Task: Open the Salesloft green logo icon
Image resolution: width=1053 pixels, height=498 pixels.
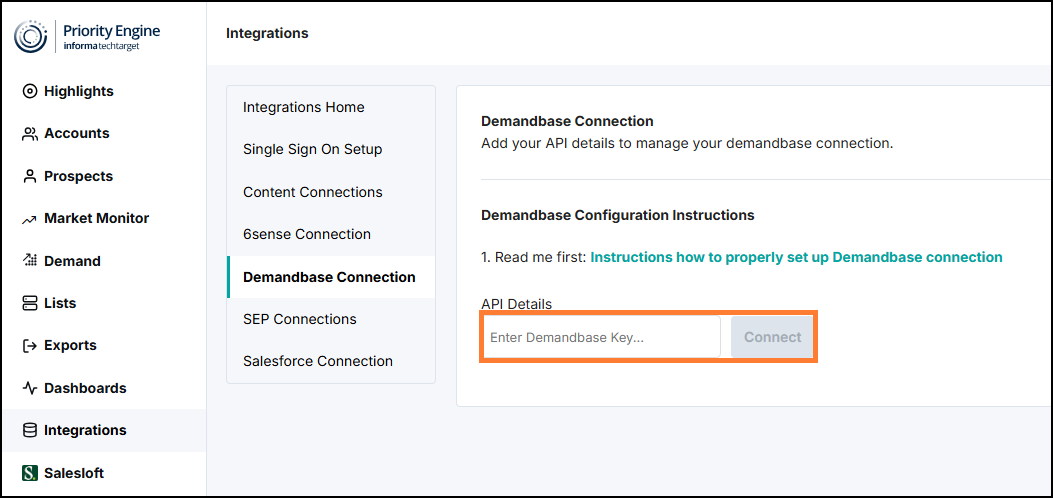Action: tap(30, 472)
